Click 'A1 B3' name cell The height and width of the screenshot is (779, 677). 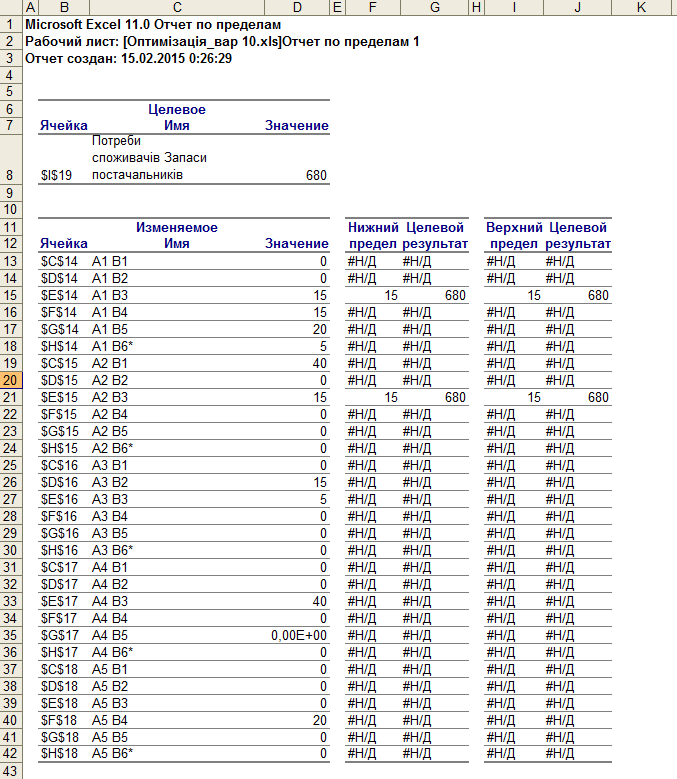pyautogui.click(x=110, y=296)
